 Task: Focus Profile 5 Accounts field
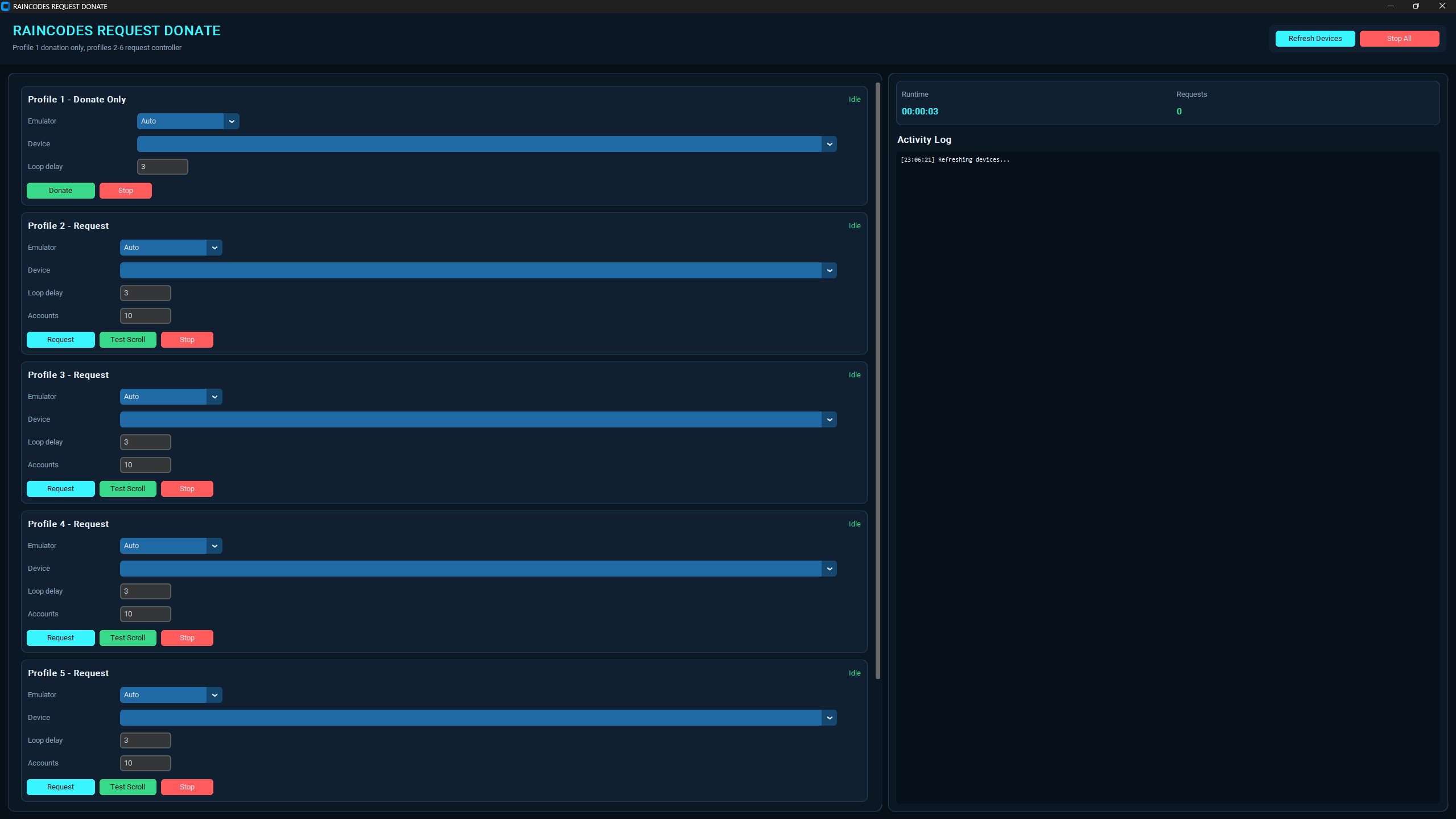[145, 763]
